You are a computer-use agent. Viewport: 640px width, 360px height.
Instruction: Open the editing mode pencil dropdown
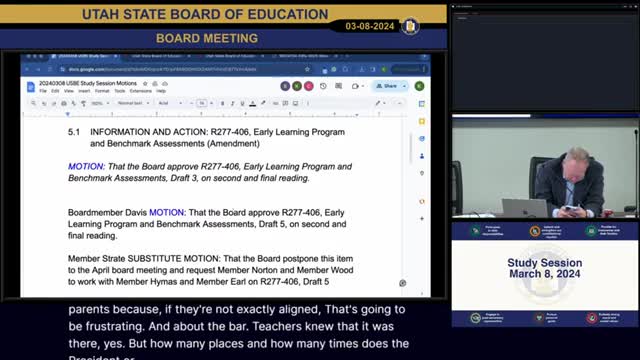point(380,103)
